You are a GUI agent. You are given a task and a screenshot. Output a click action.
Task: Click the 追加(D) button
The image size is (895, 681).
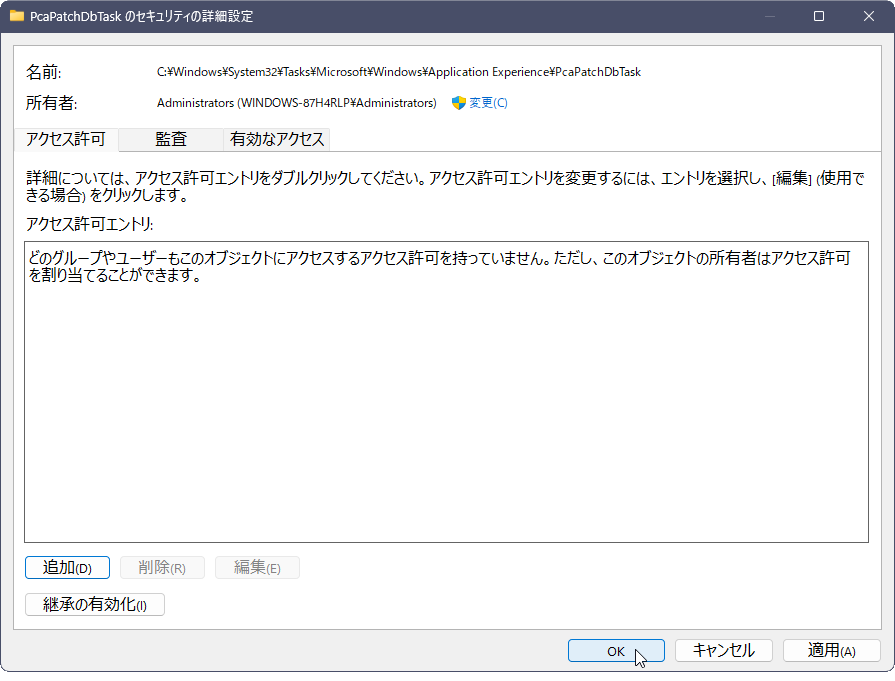click(67, 568)
